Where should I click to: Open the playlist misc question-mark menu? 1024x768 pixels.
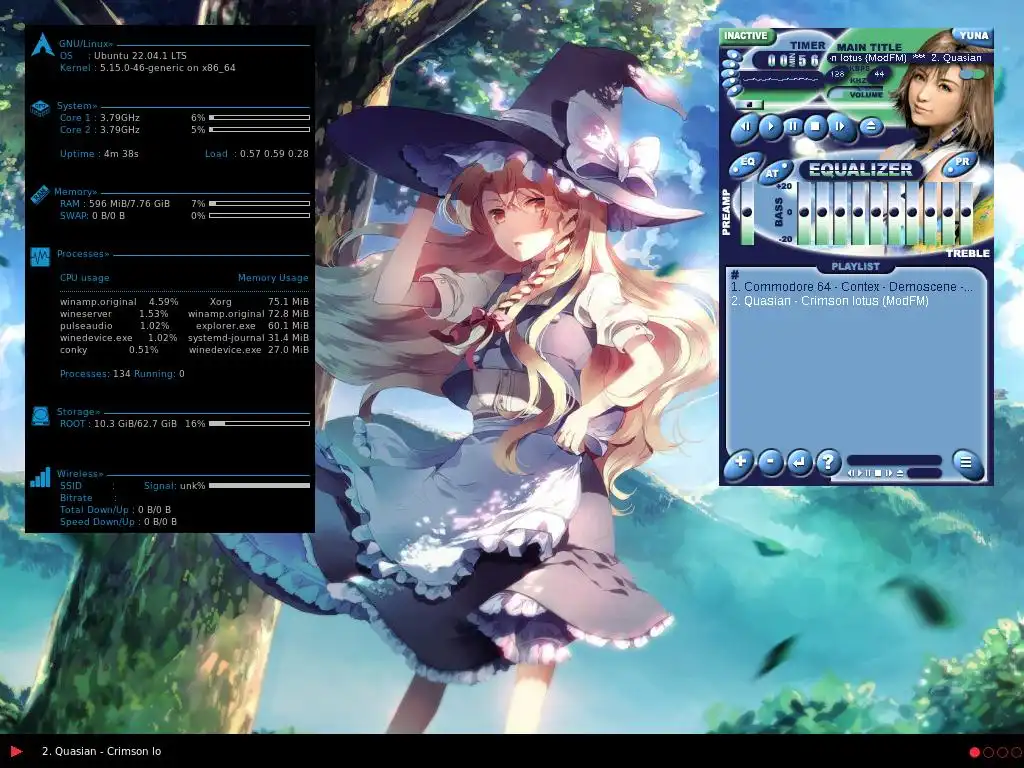[828, 462]
